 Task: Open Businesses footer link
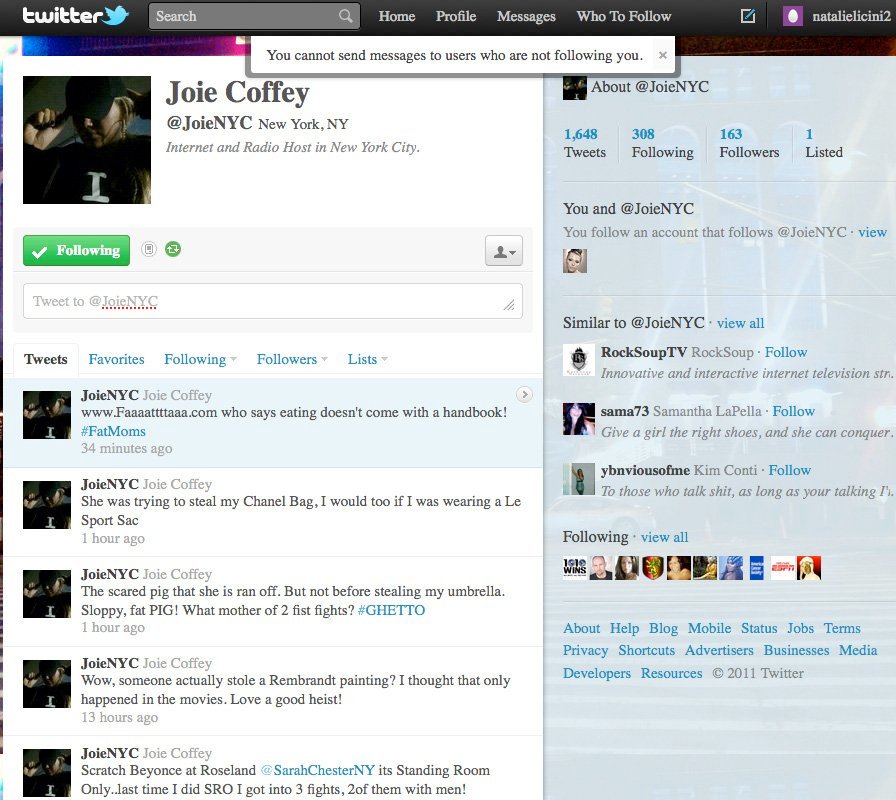(796, 650)
